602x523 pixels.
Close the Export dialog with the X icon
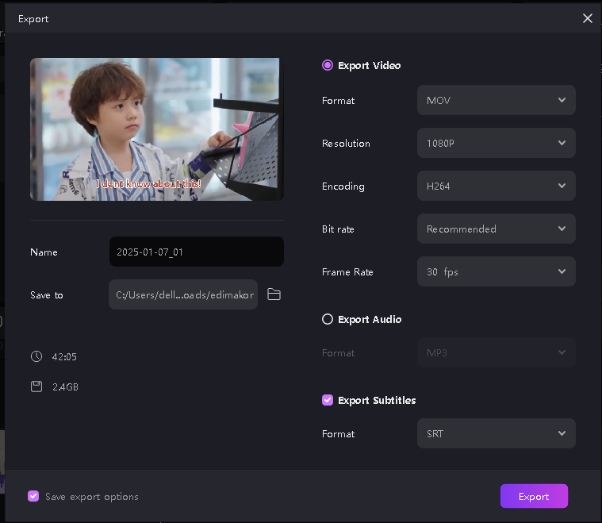click(x=587, y=18)
